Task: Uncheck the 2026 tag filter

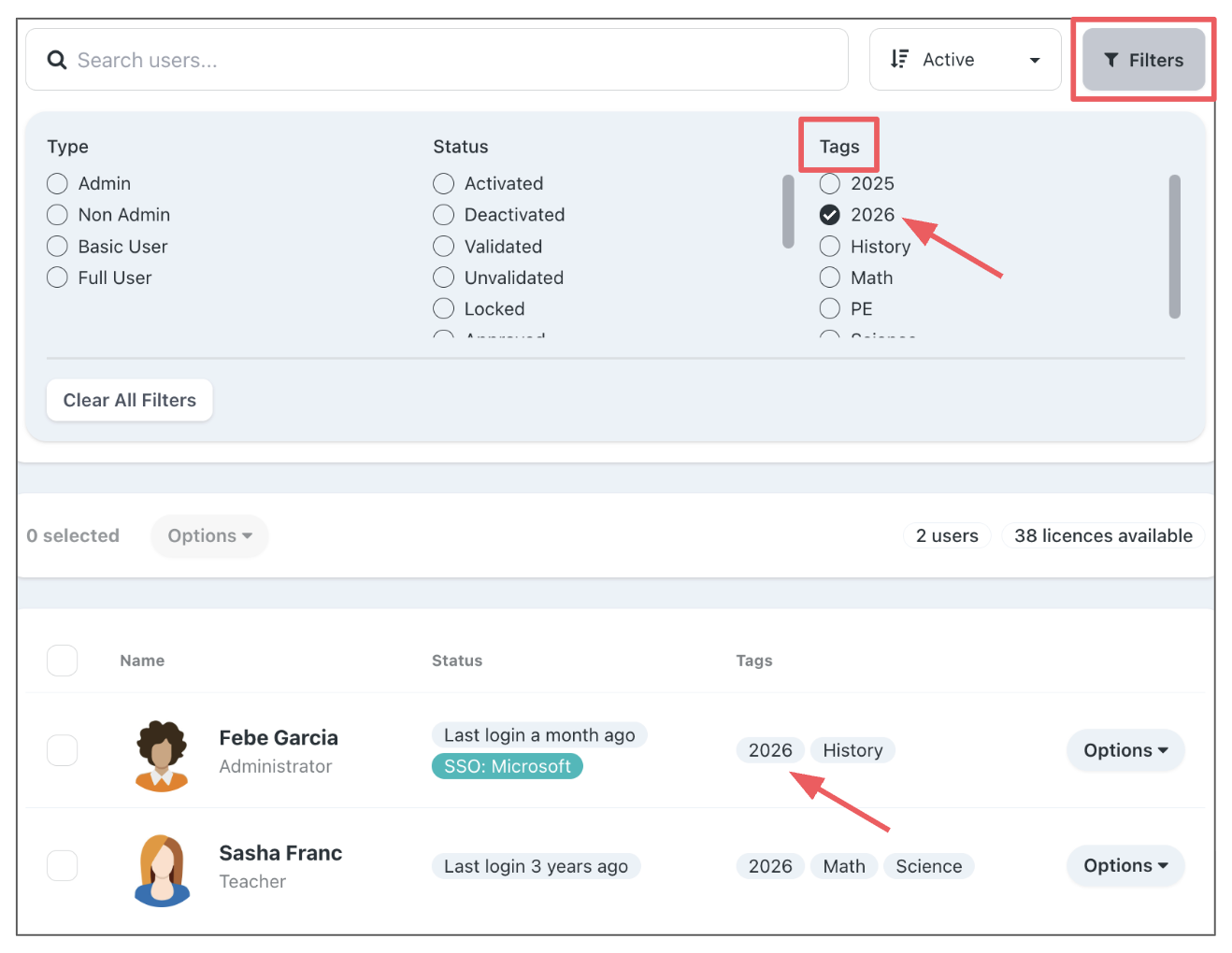Action: coord(830,215)
